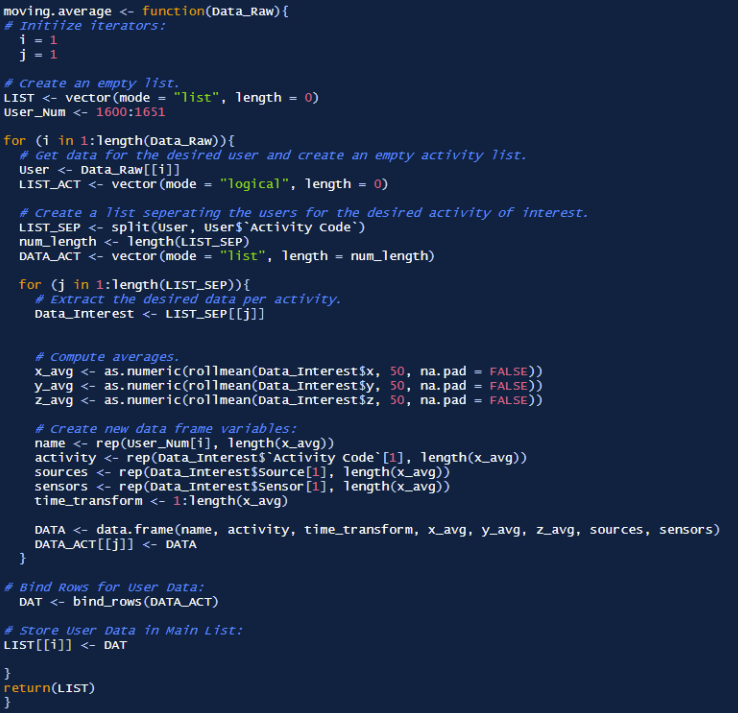
Task: Click the 'time_transform <- 1:length(x_avg)' line
Action: point(161,501)
